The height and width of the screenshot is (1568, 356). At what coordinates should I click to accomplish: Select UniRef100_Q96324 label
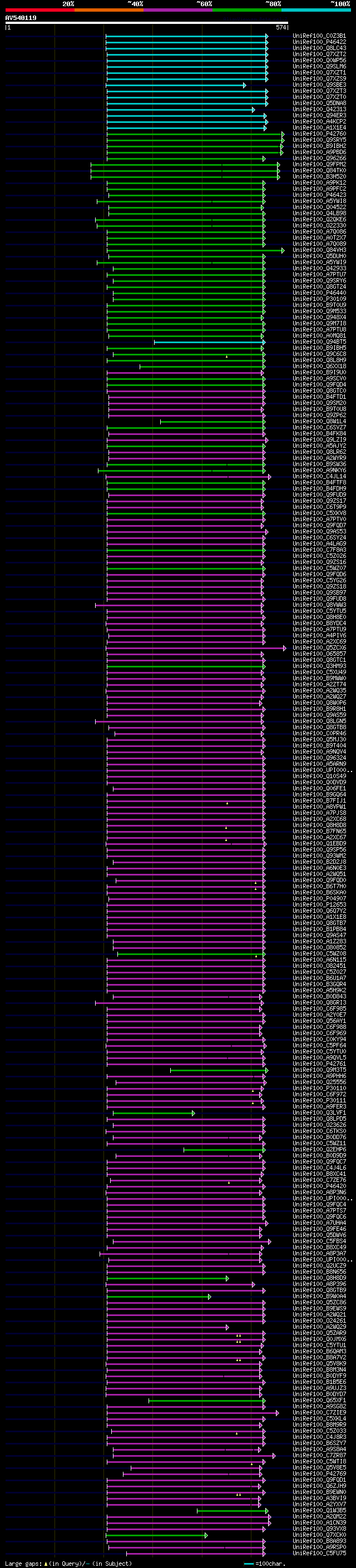pyautogui.click(x=319, y=758)
